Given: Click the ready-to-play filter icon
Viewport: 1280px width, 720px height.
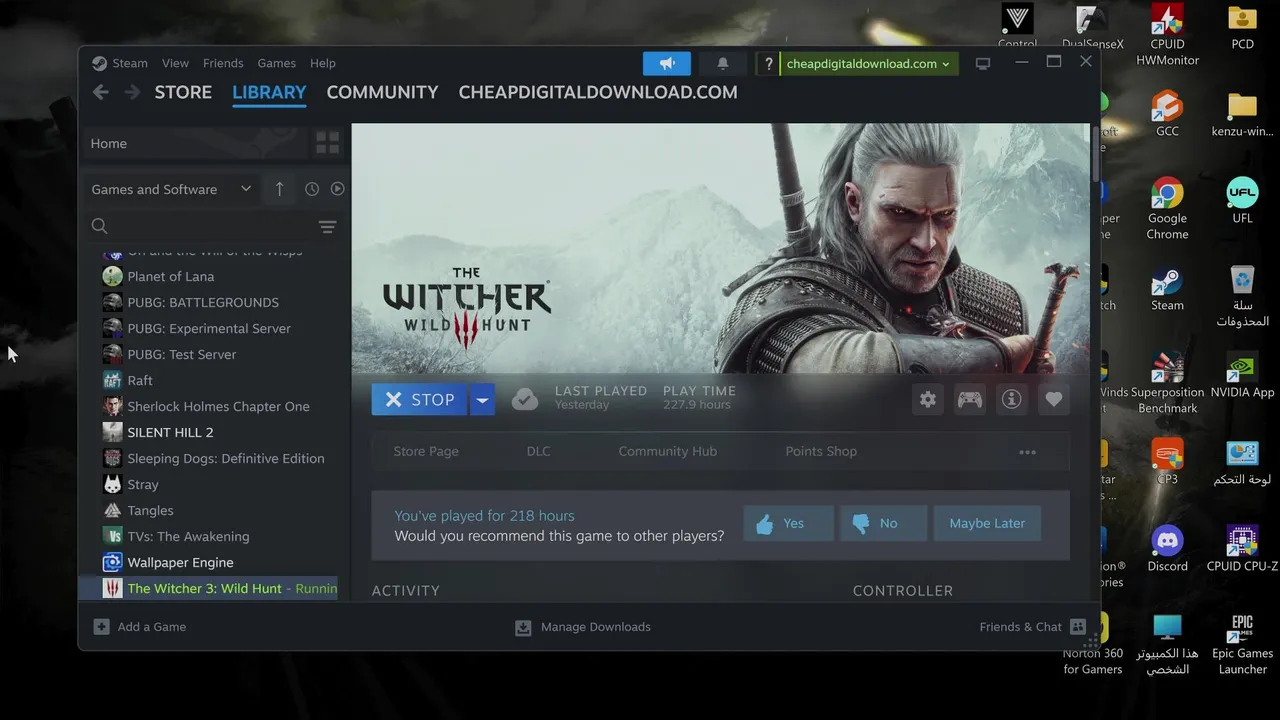Looking at the screenshot, I should [337, 189].
